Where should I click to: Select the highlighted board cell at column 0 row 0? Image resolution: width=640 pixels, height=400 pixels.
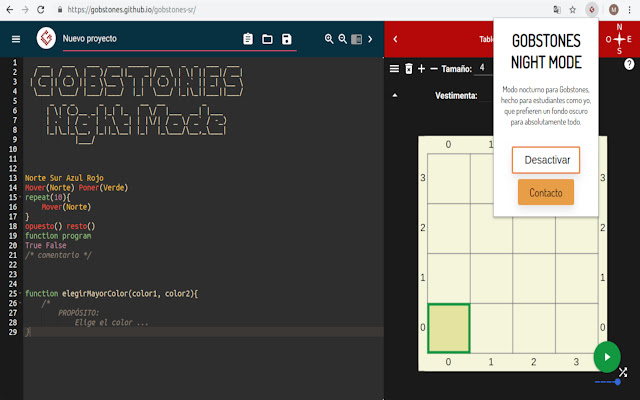point(449,328)
